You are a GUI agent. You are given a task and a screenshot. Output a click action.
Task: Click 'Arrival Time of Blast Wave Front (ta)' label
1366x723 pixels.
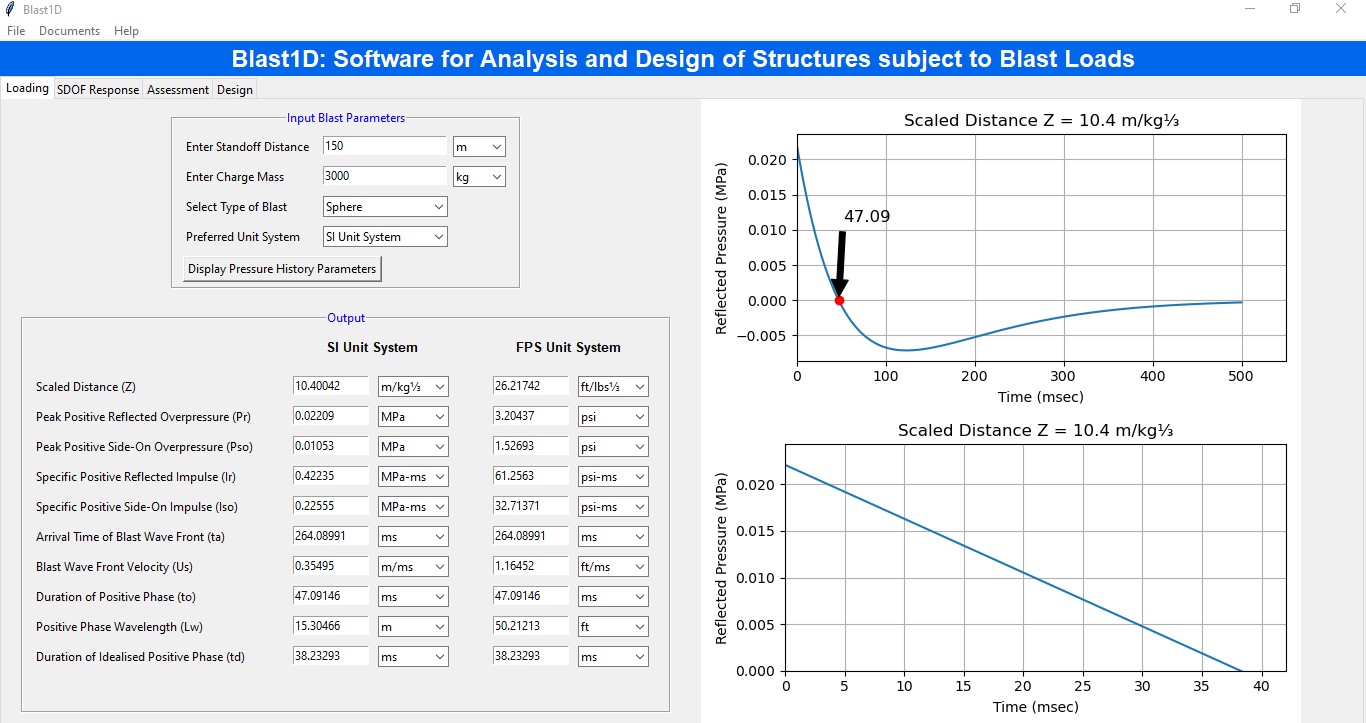pyautogui.click(x=130, y=537)
